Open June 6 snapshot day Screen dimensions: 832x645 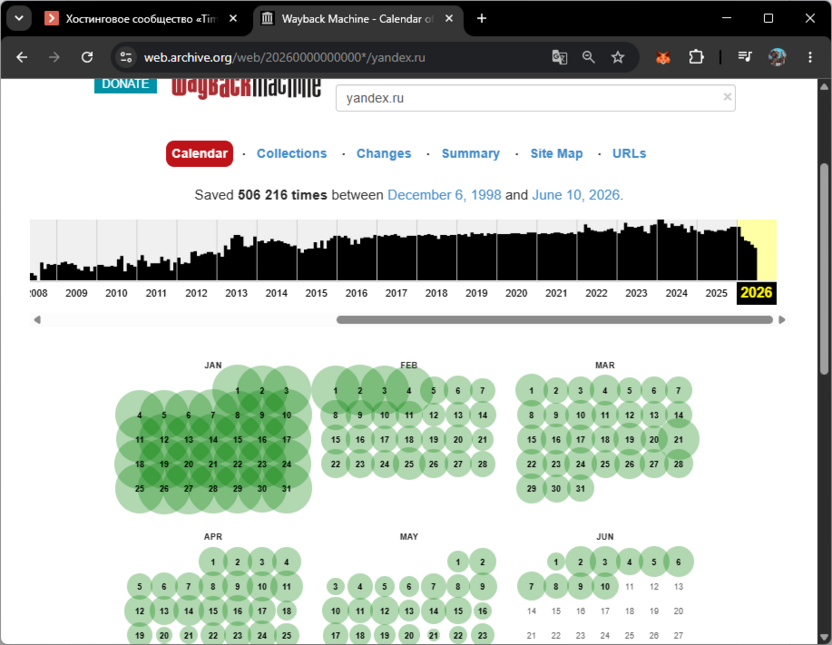pyautogui.click(x=679, y=562)
